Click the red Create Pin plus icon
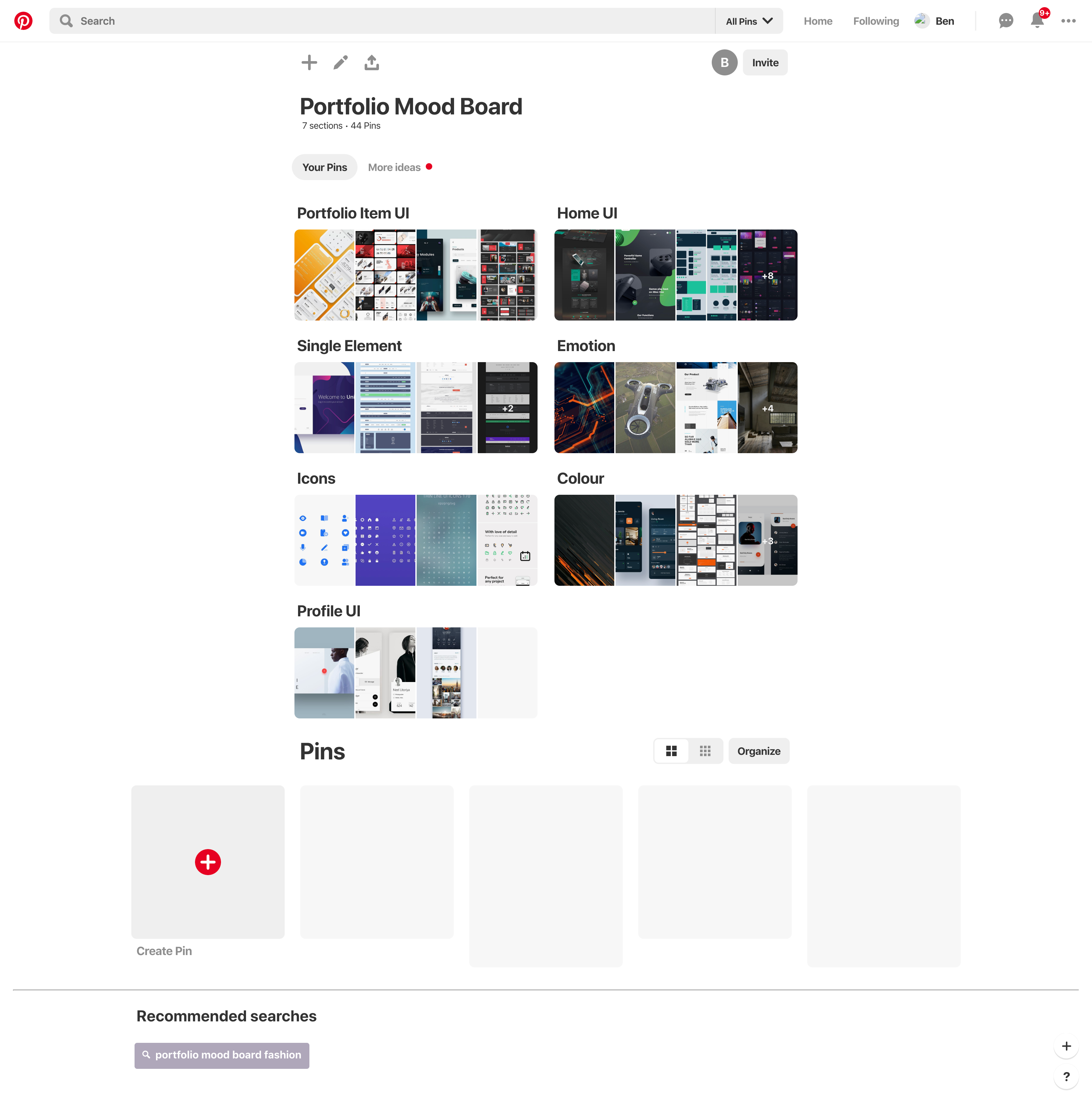The height and width of the screenshot is (1102, 1092). (208, 862)
